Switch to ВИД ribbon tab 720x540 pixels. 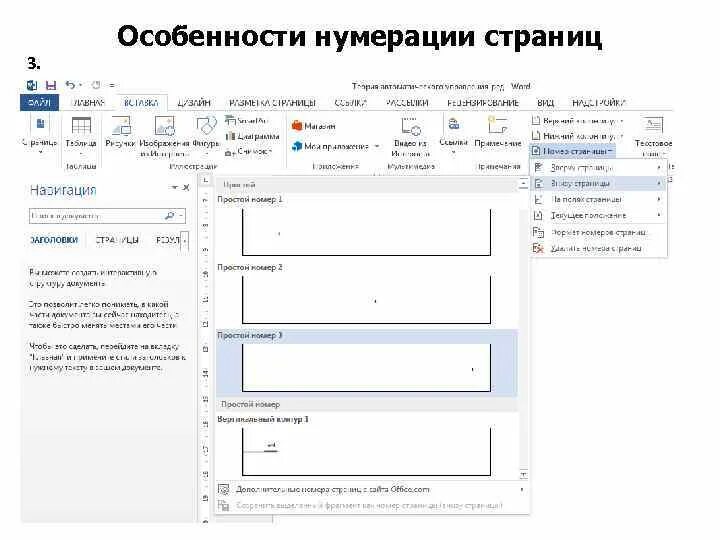545,102
